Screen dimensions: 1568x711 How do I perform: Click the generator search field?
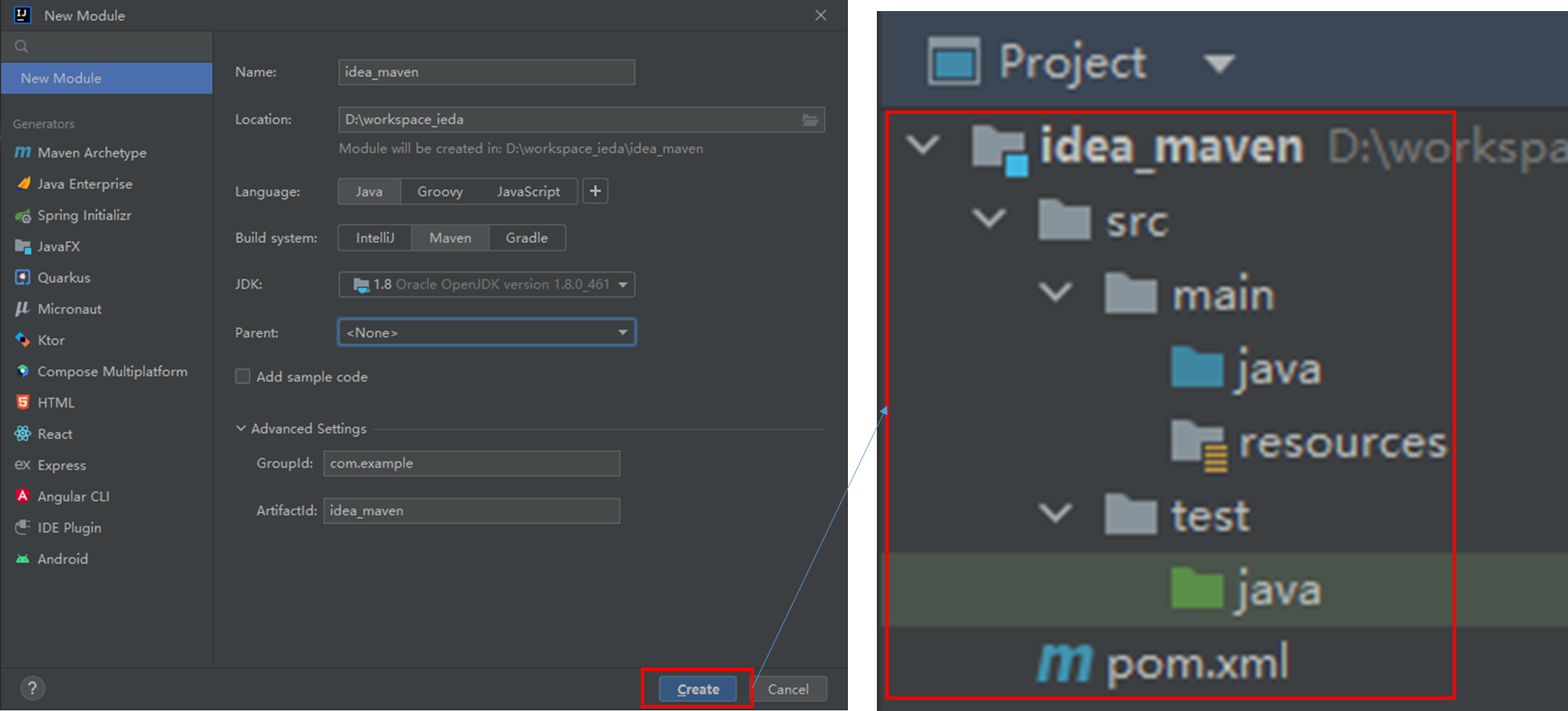107,46
